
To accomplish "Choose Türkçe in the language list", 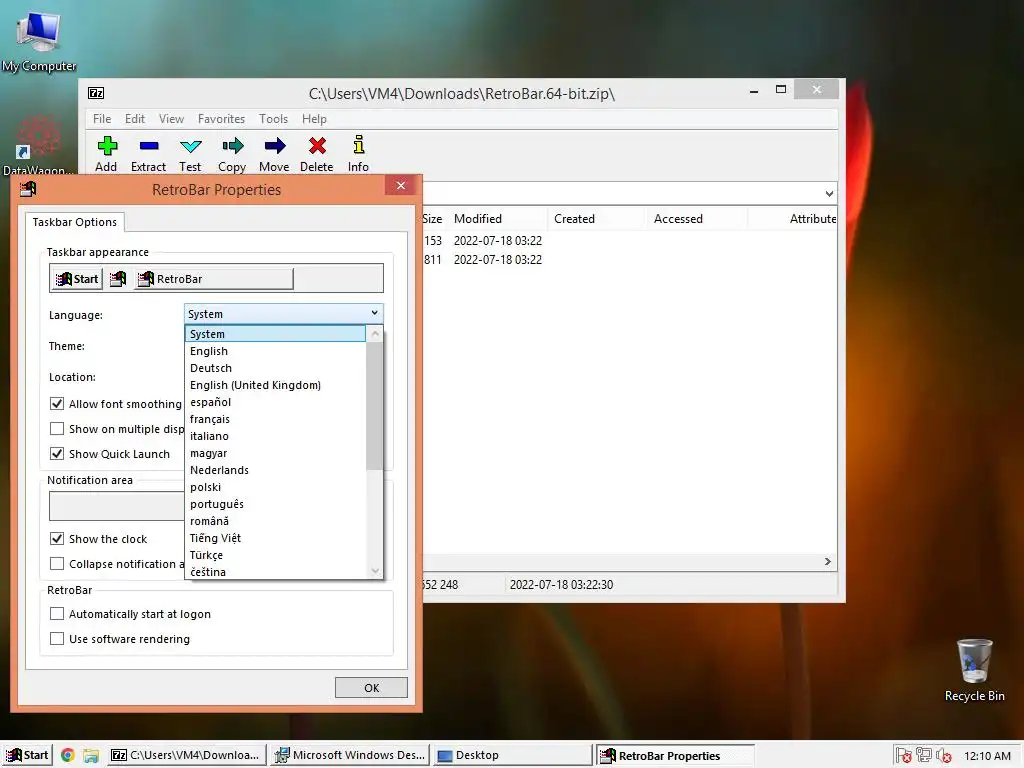I will coord(276,554).
